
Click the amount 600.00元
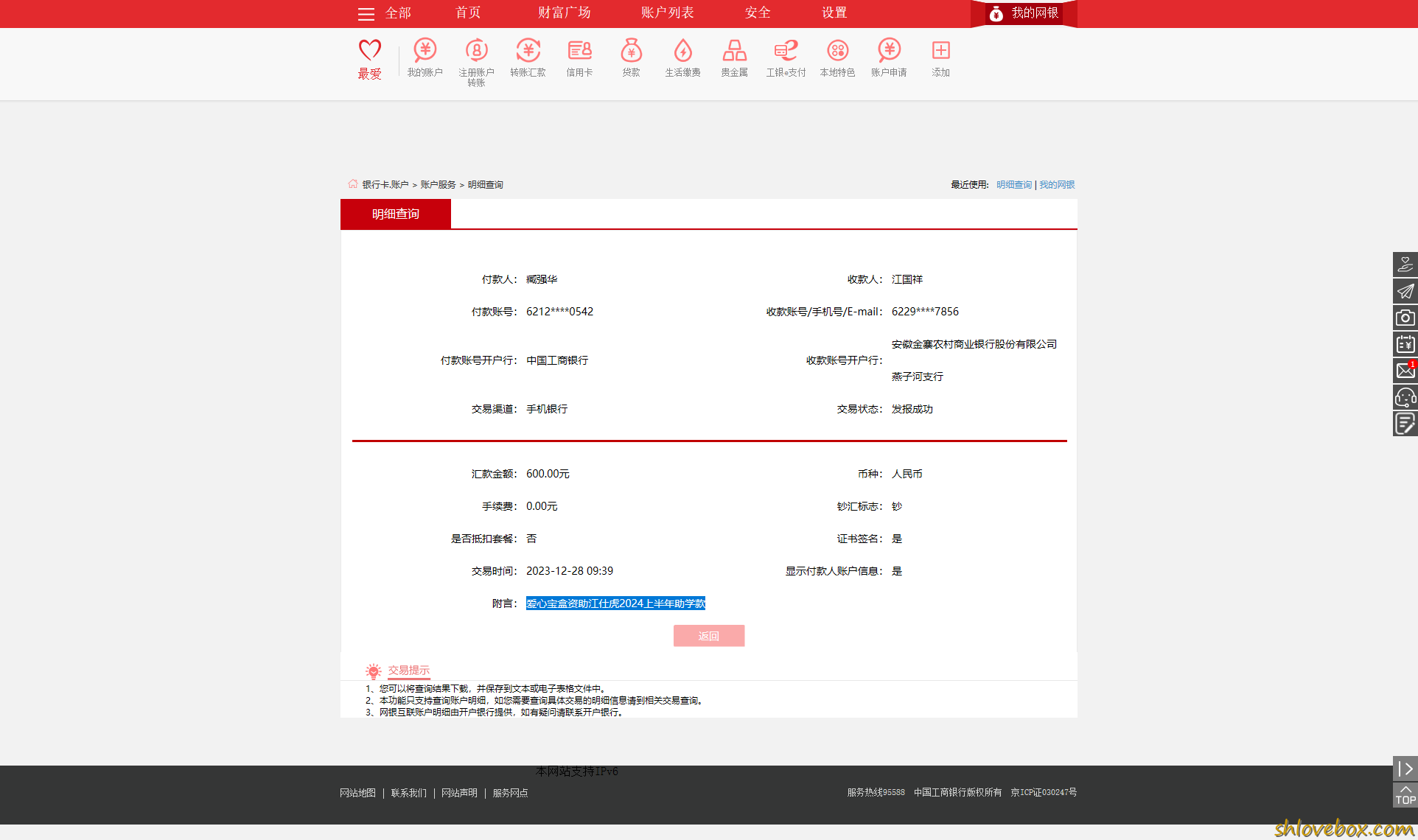(548, 474)
